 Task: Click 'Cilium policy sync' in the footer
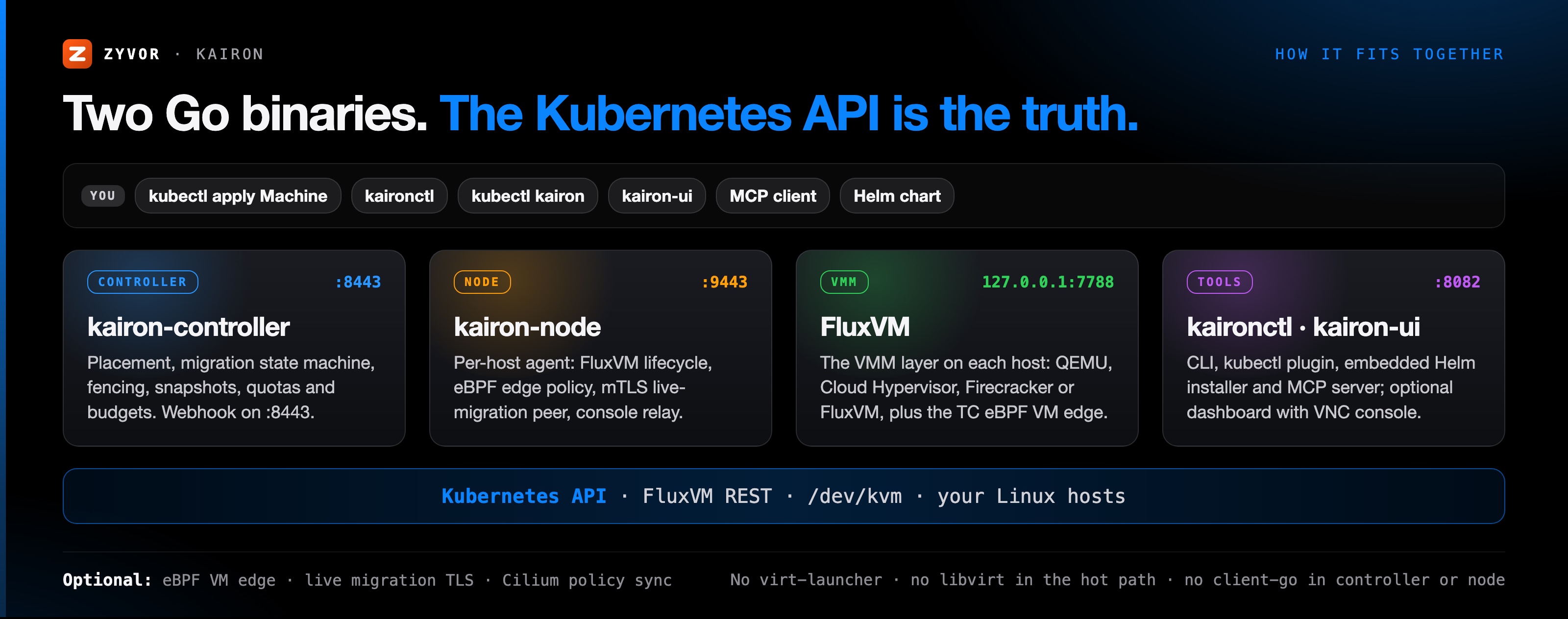587,580
